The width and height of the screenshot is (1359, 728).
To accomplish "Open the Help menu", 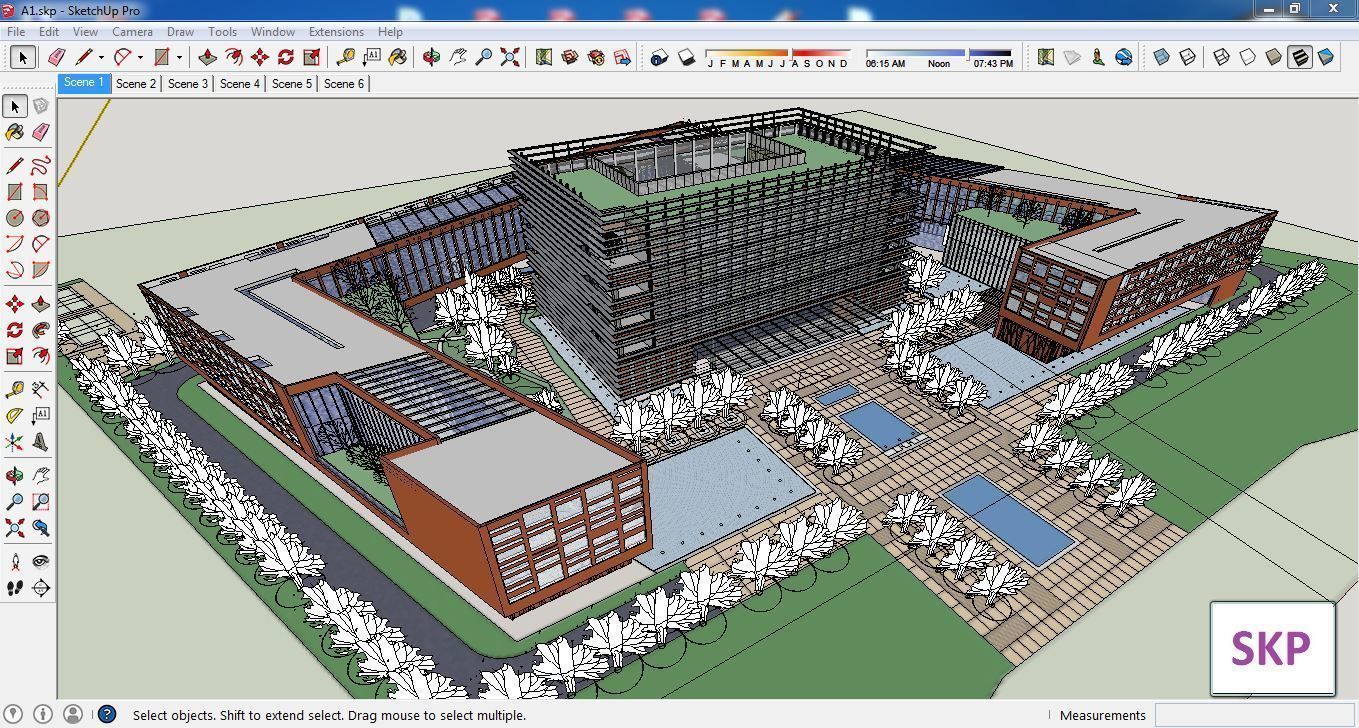I will click(390, 32).
